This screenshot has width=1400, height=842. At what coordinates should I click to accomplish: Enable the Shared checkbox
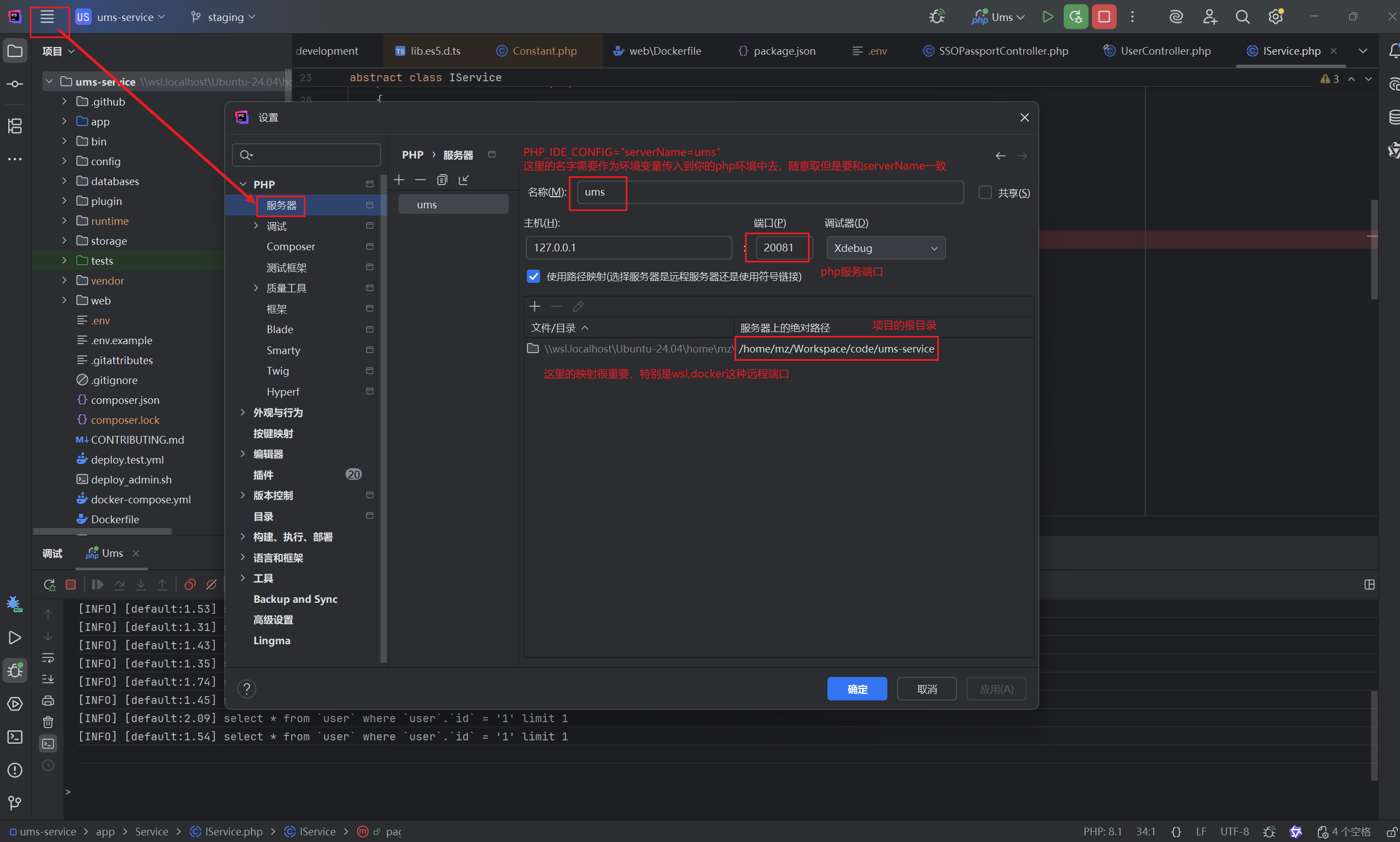tap(985, 192)
